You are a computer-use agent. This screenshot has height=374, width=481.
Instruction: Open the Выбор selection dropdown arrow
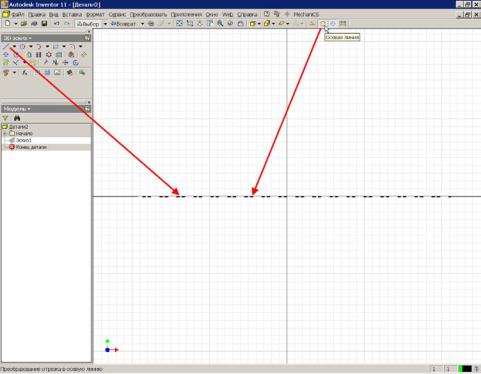coord(105,24)
